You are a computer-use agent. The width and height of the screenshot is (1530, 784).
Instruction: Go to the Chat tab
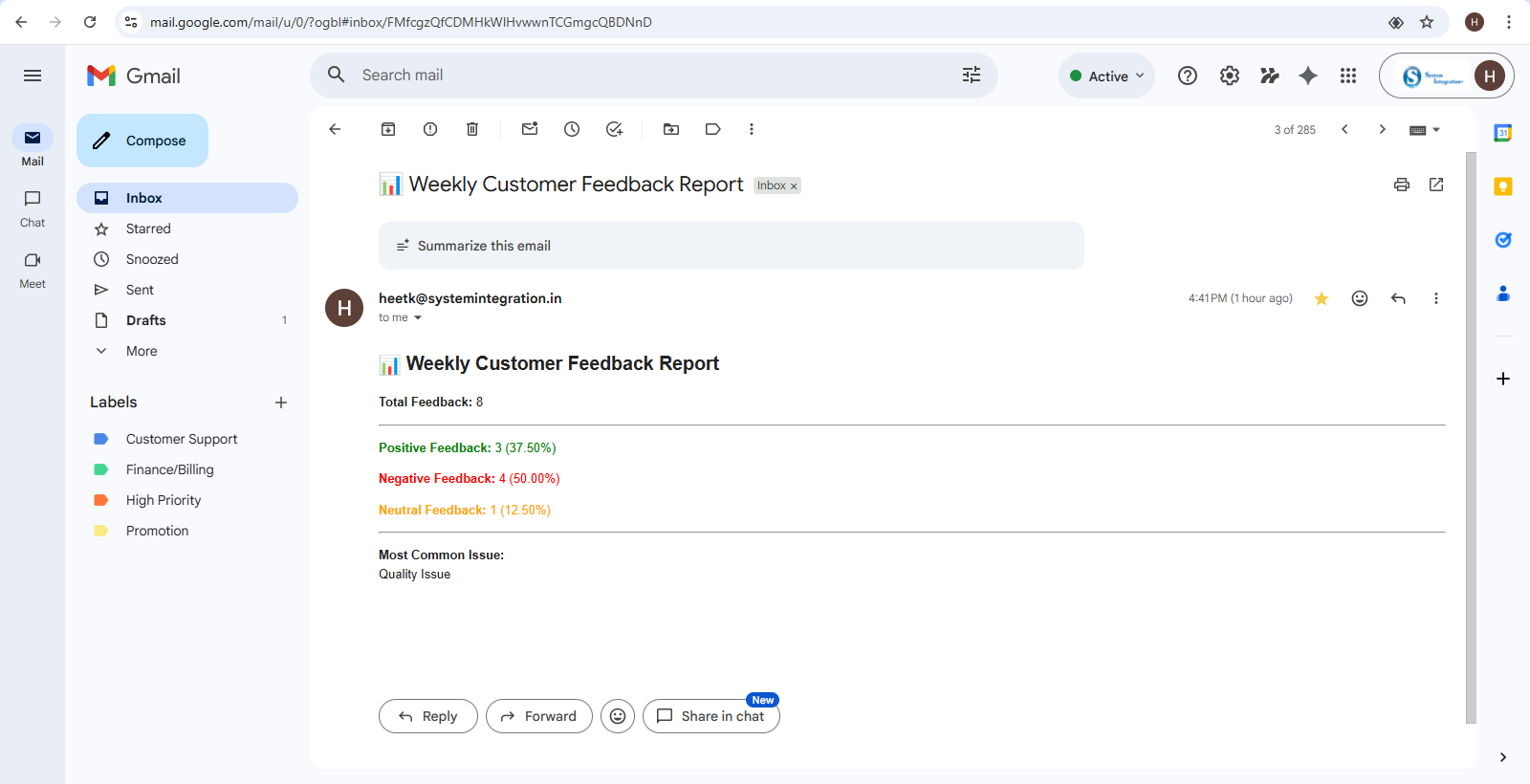point(33,207)
